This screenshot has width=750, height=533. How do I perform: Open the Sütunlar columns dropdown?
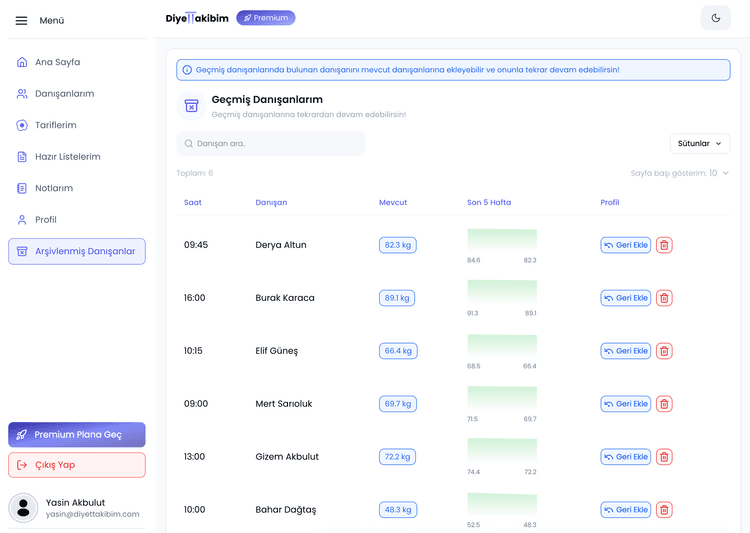(x=699, y=144)
